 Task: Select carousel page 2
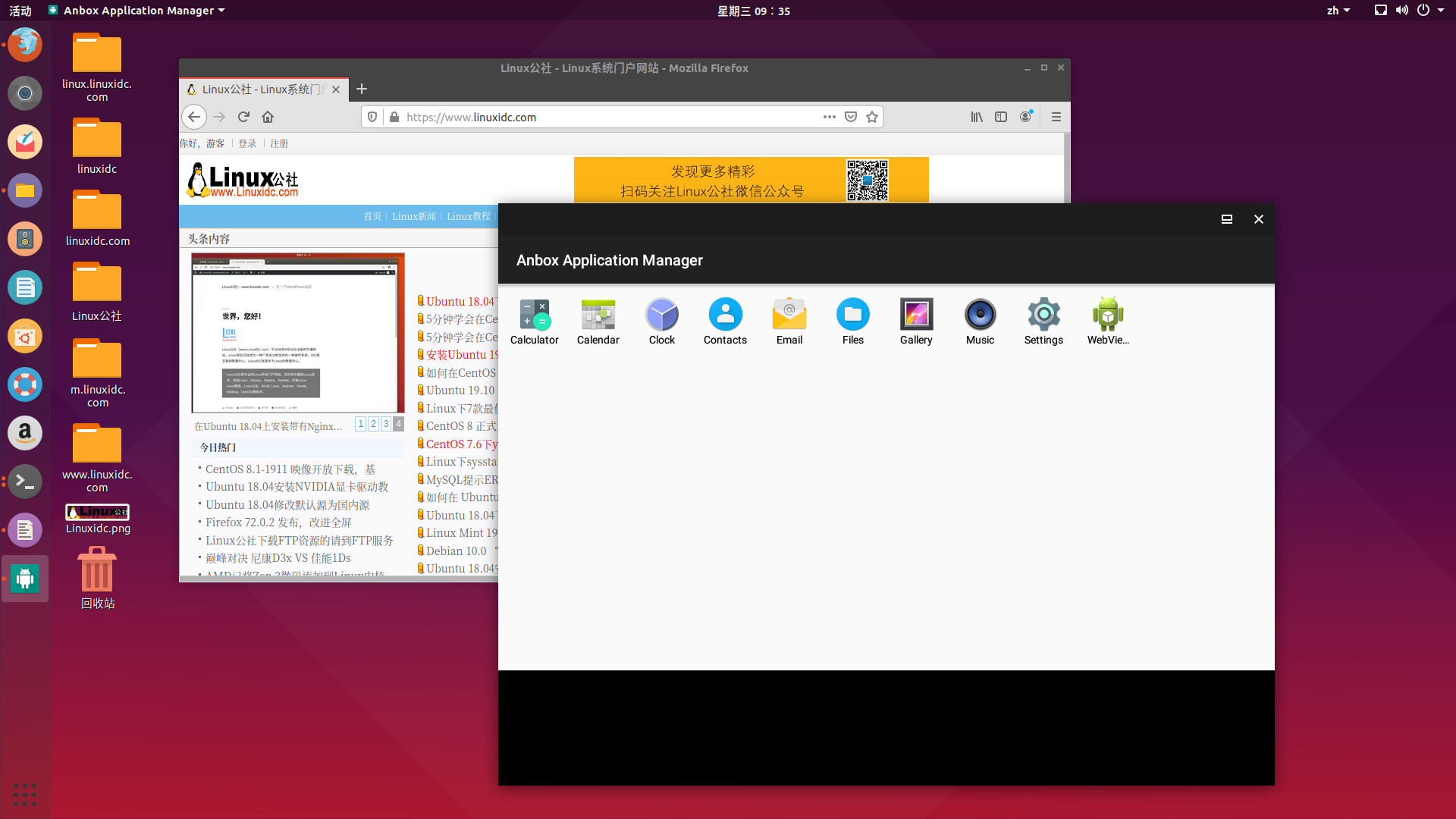point(373,424)
